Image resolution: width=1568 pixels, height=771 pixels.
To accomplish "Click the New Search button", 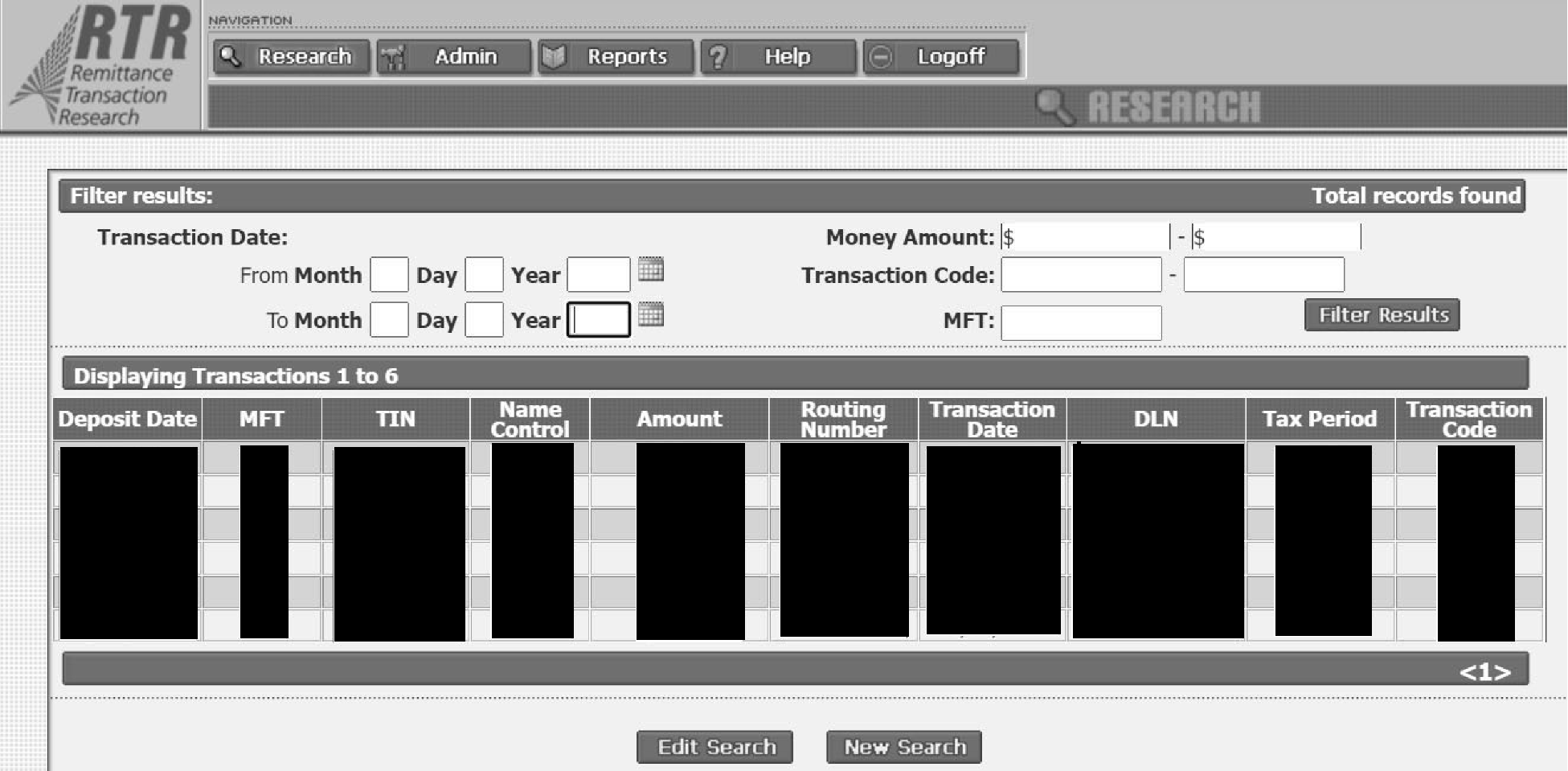I will point(903,746).
